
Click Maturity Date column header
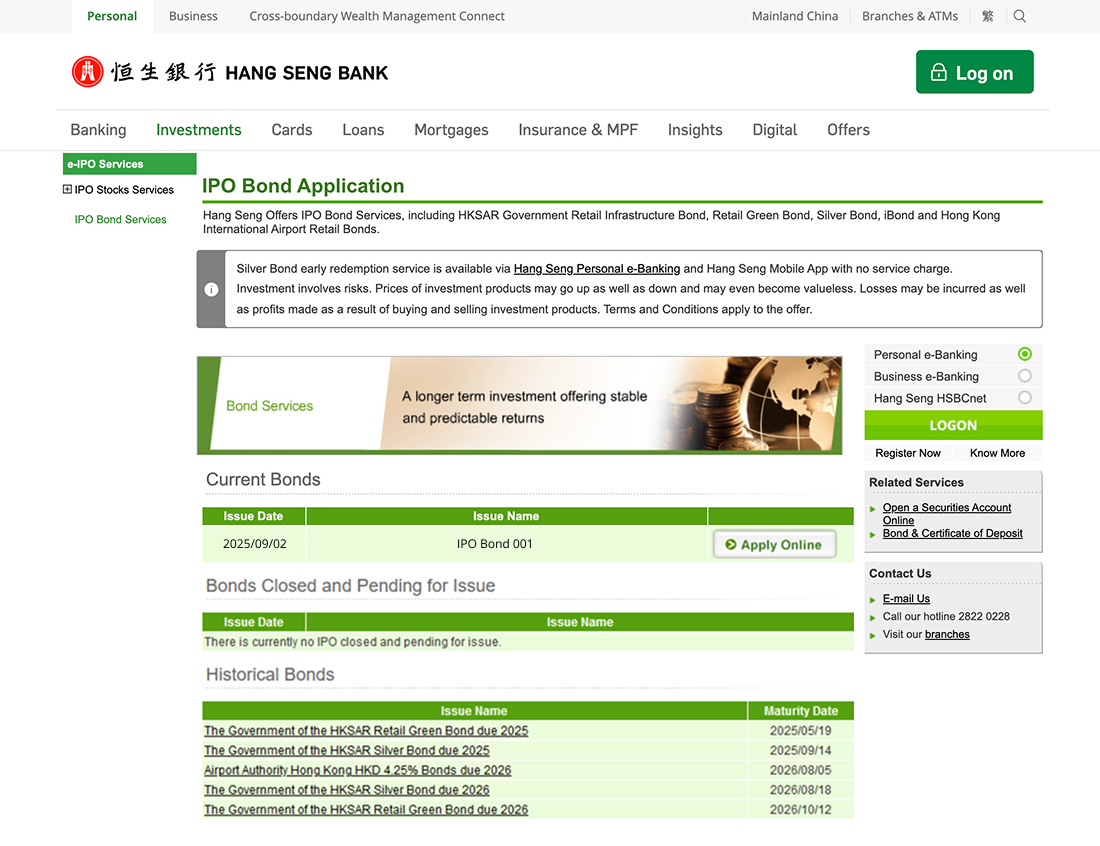tap(800, 711)
